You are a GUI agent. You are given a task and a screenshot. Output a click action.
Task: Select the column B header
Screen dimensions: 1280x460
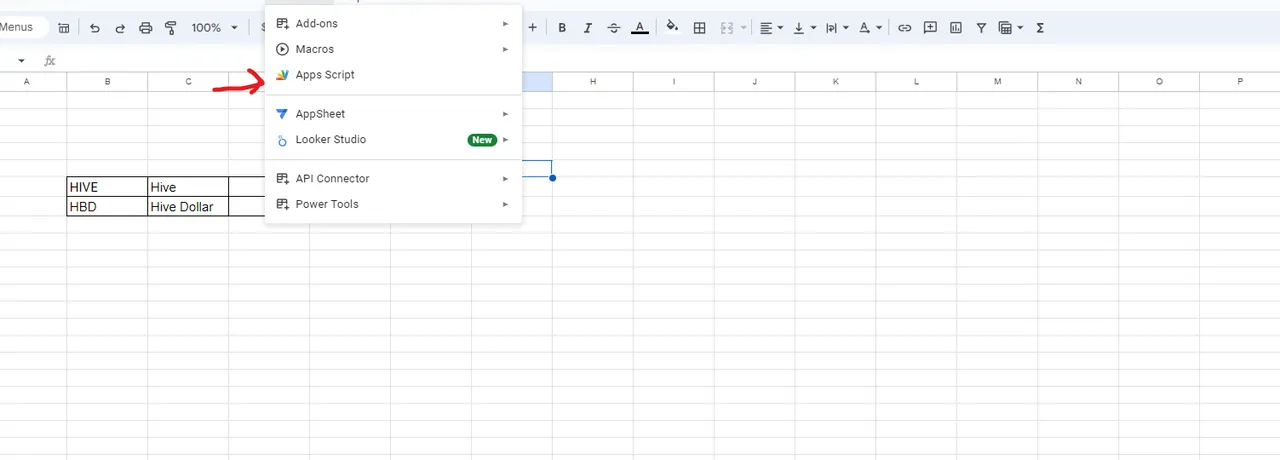click(107, 81)
